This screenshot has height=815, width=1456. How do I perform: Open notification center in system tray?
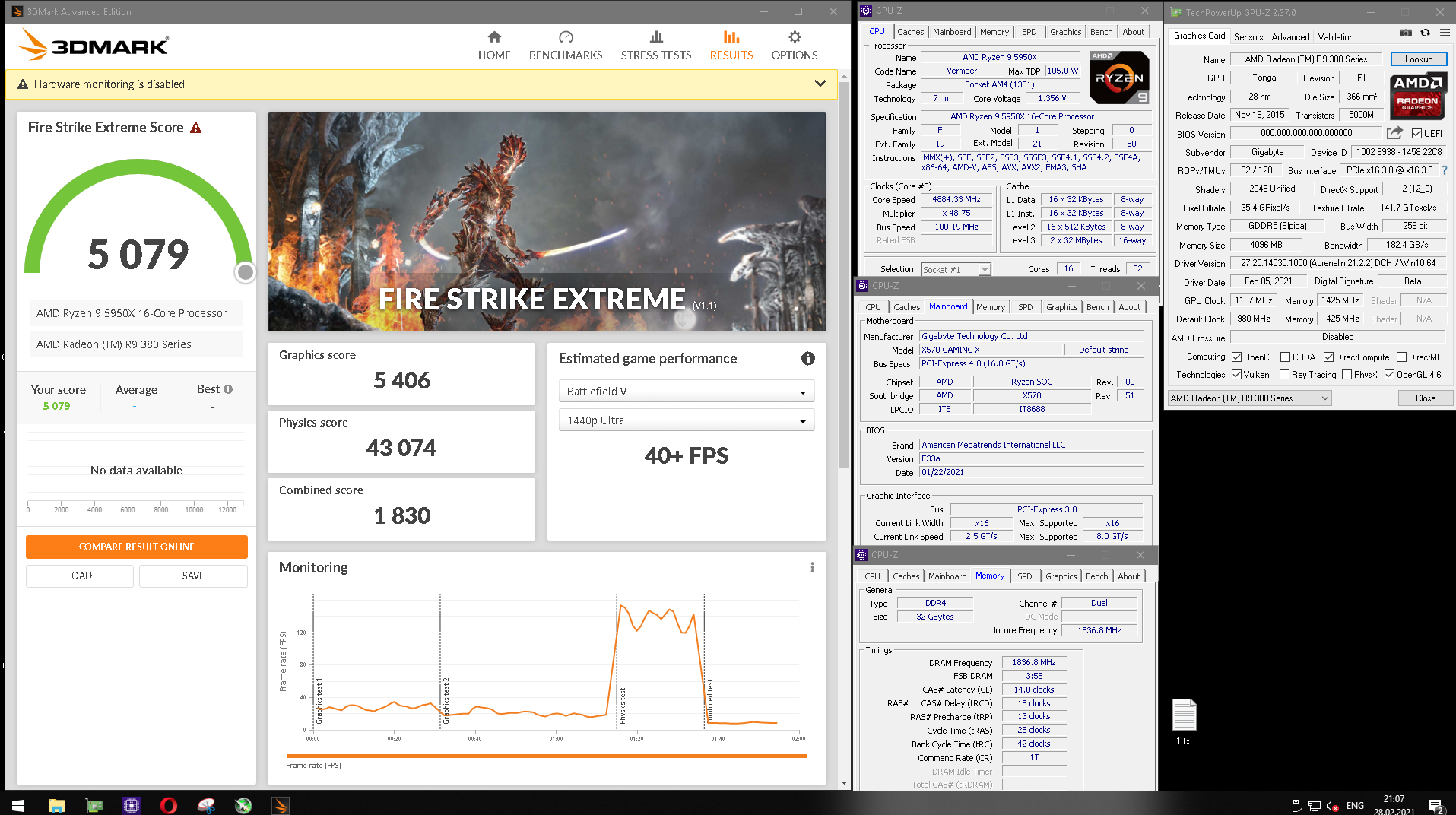1435,805
